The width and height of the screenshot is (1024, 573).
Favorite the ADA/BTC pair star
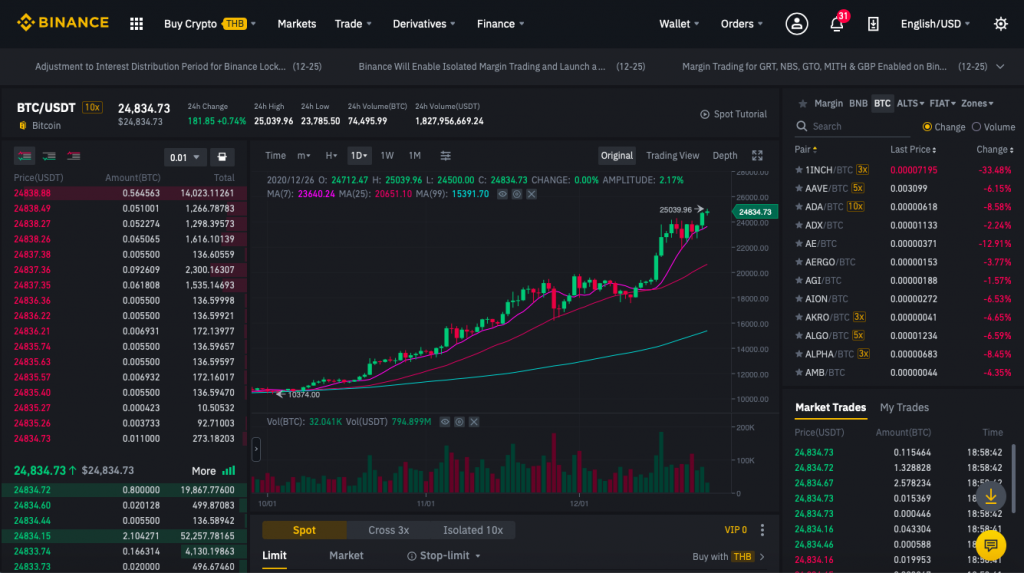(x=798, y=206)
